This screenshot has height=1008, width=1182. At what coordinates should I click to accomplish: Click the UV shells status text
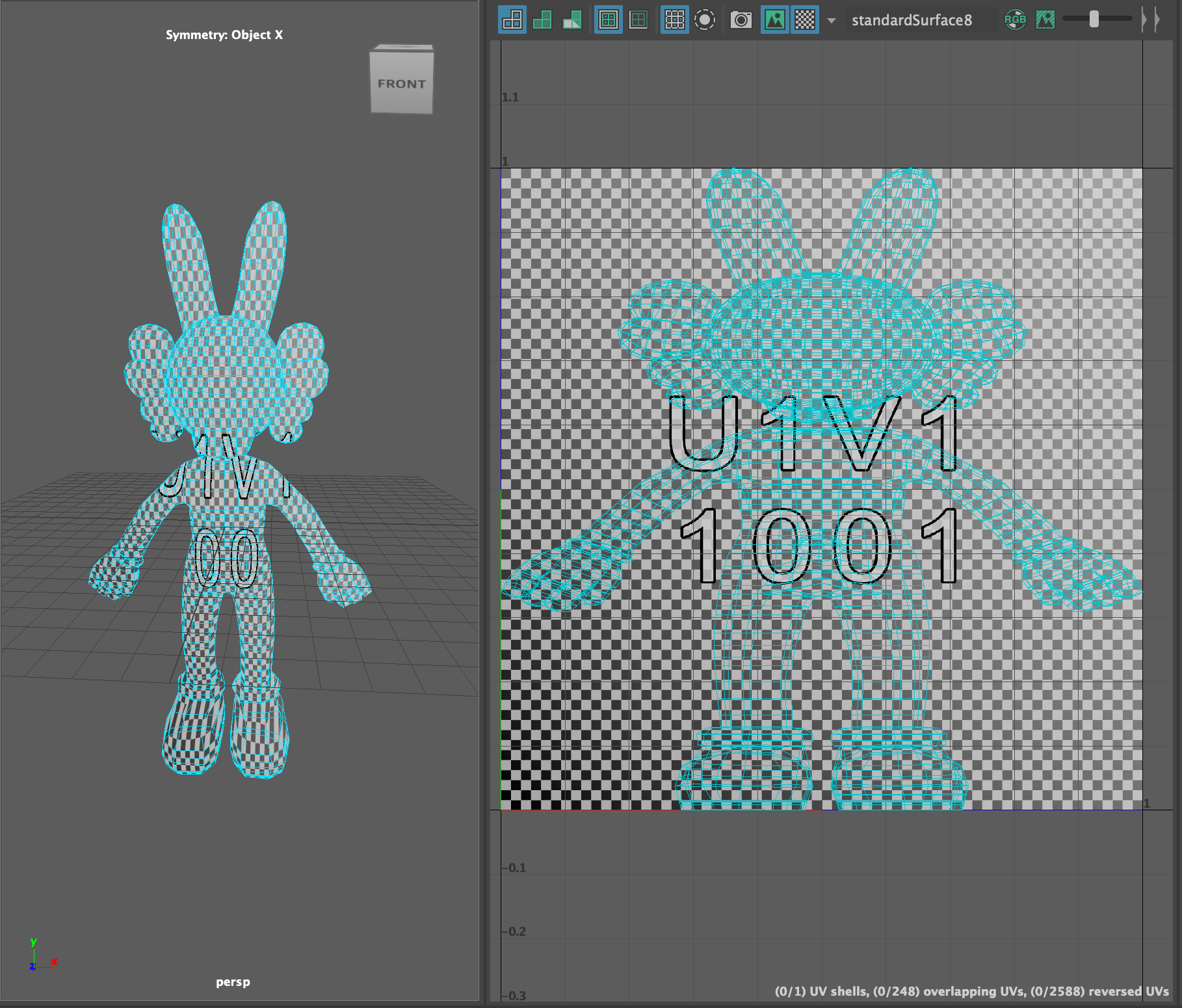[821, 991]
